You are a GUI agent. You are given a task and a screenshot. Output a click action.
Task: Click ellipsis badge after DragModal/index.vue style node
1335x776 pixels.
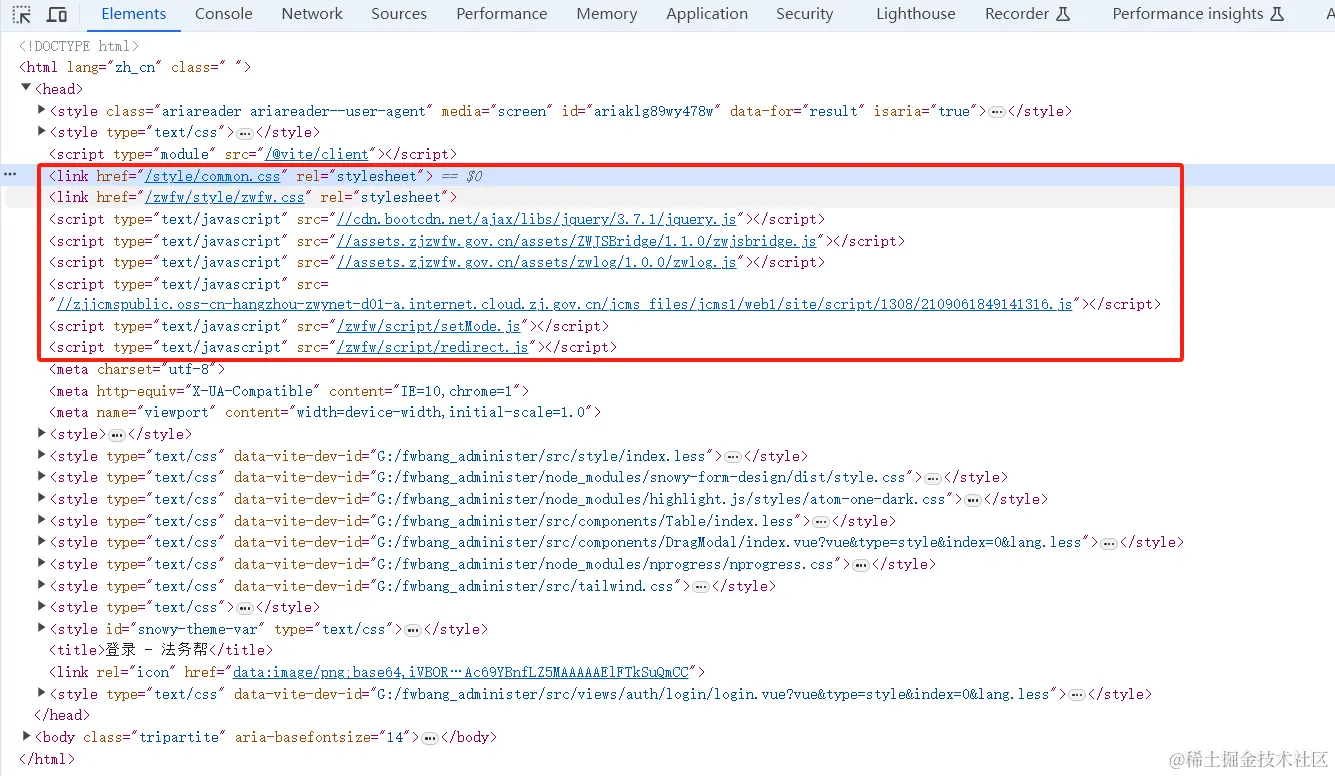tap(1109, 543)
